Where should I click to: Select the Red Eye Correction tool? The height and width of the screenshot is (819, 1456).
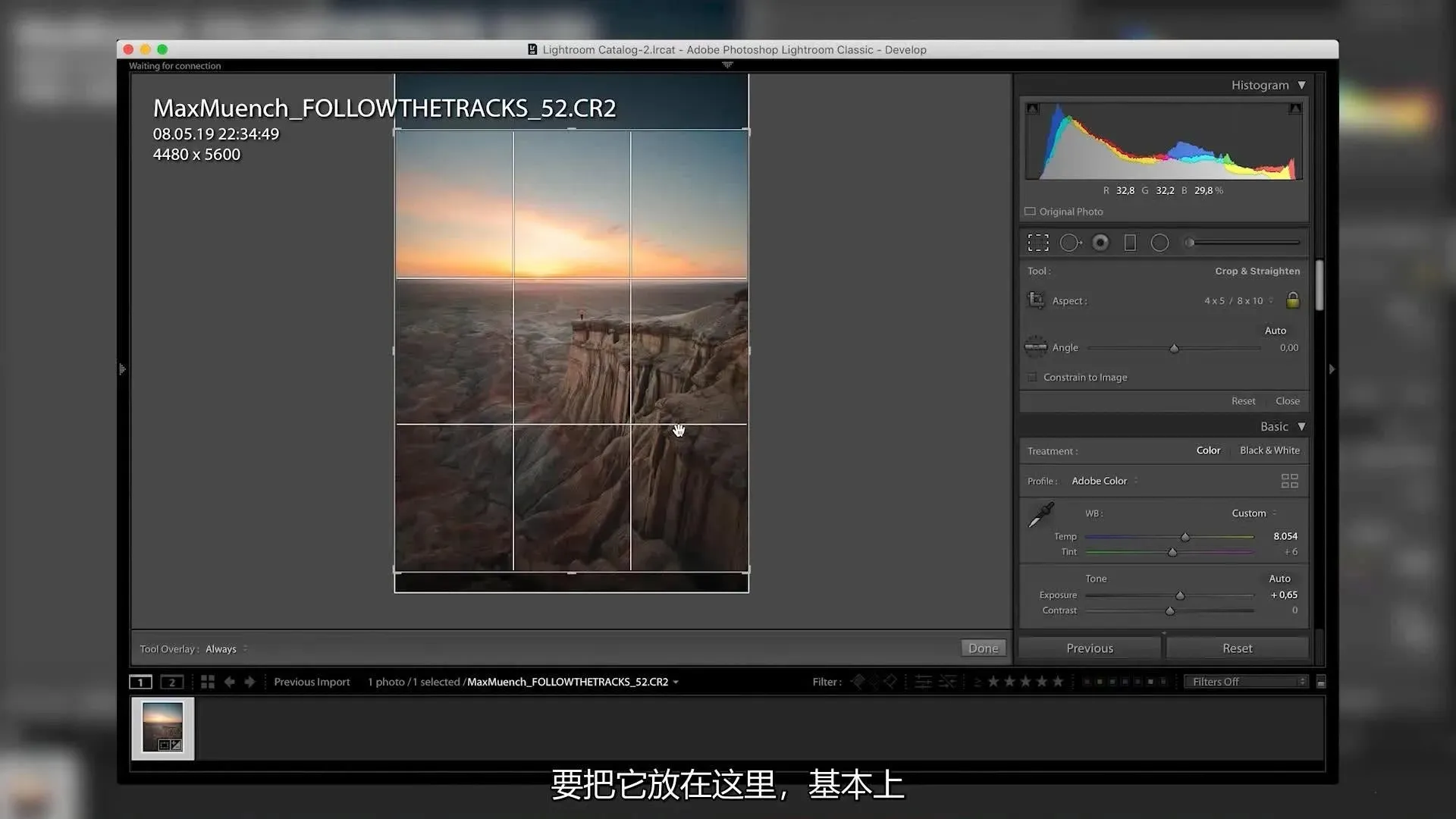1100,243
